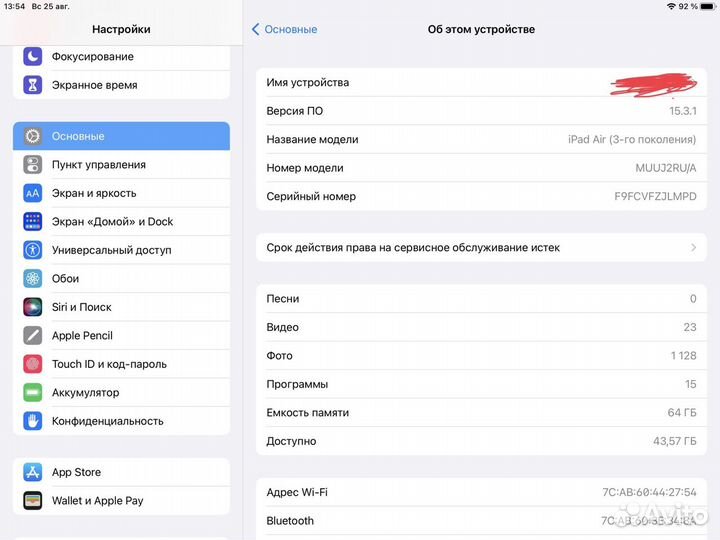This screenshot has height=540, width=720.
Task: Tap the Apple Pencil icon
Action: tap(33, 336)
